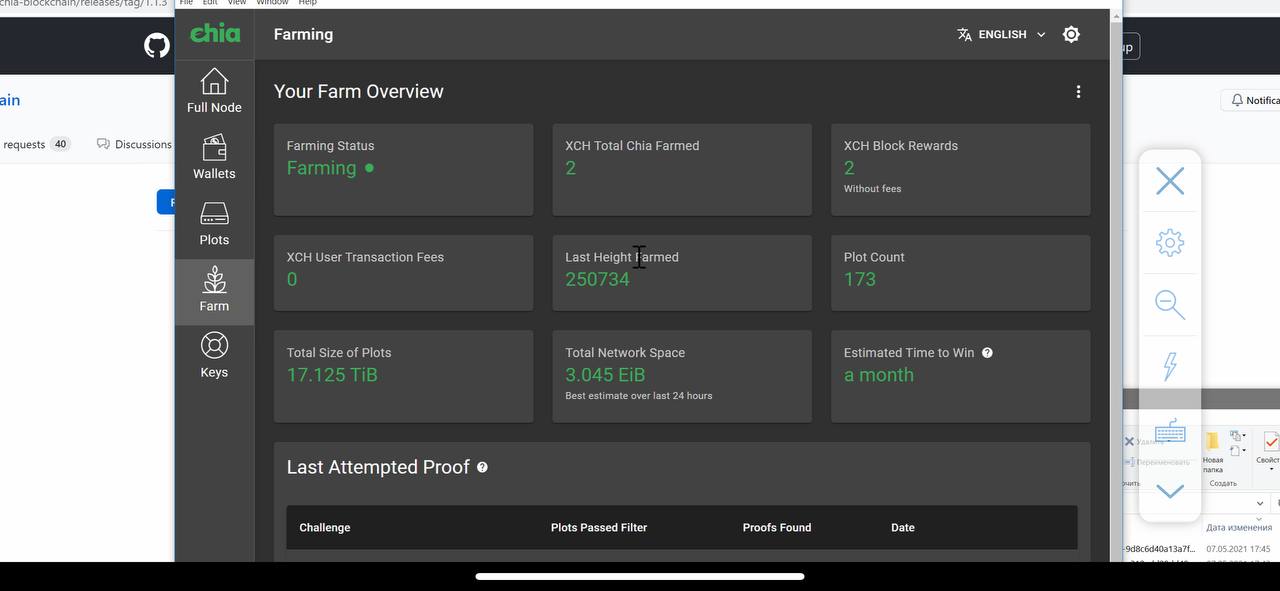
Task: Select the Farm sidebar item
Action: tap(214, 291)
